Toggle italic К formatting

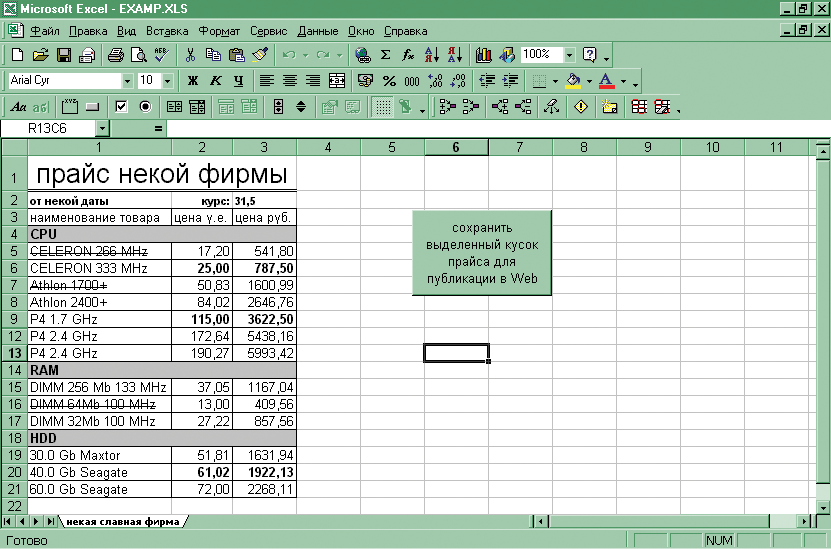tap(216, 81)
